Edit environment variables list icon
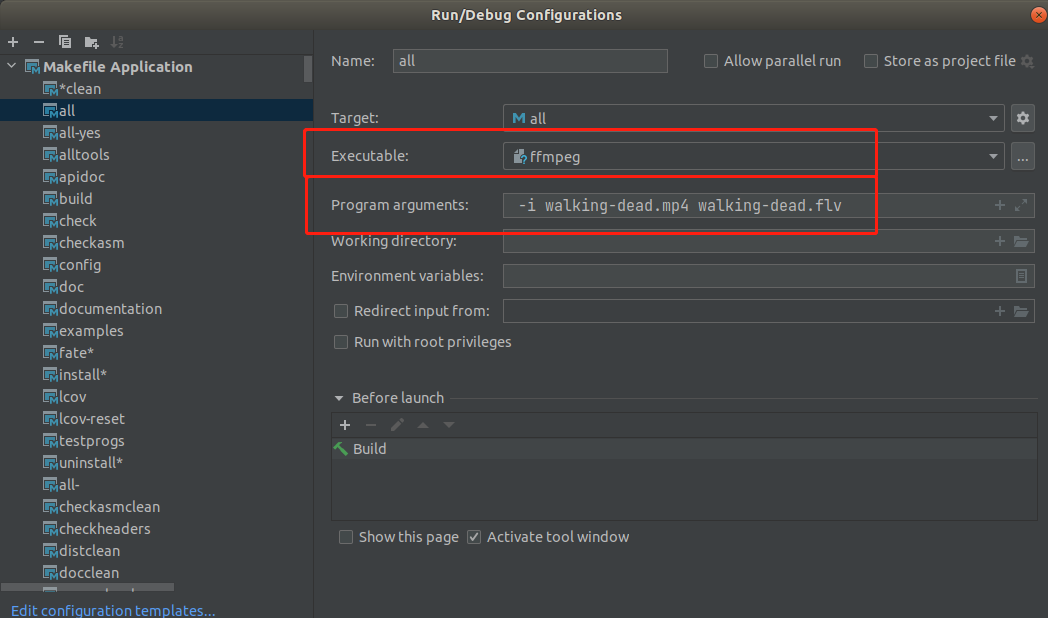Screen dimensions: 1048x618 1021,276
